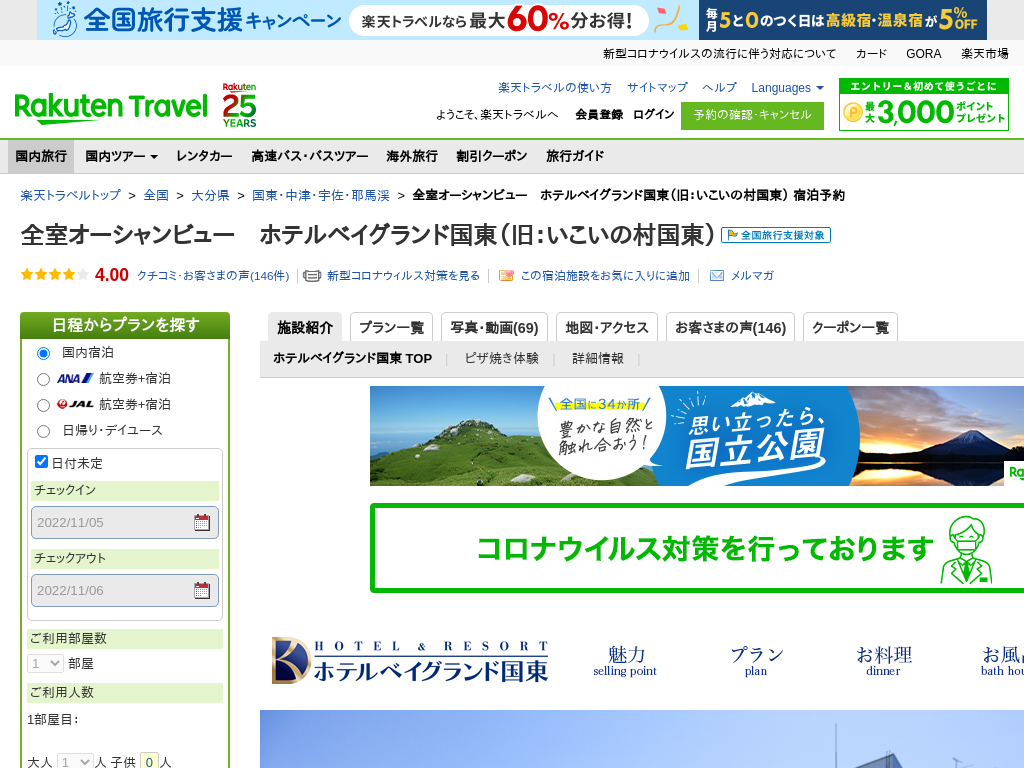Viewport: 1024px width, 768px height.
Task: Click 会員登録 link
Action: click(x=599, y=114)
